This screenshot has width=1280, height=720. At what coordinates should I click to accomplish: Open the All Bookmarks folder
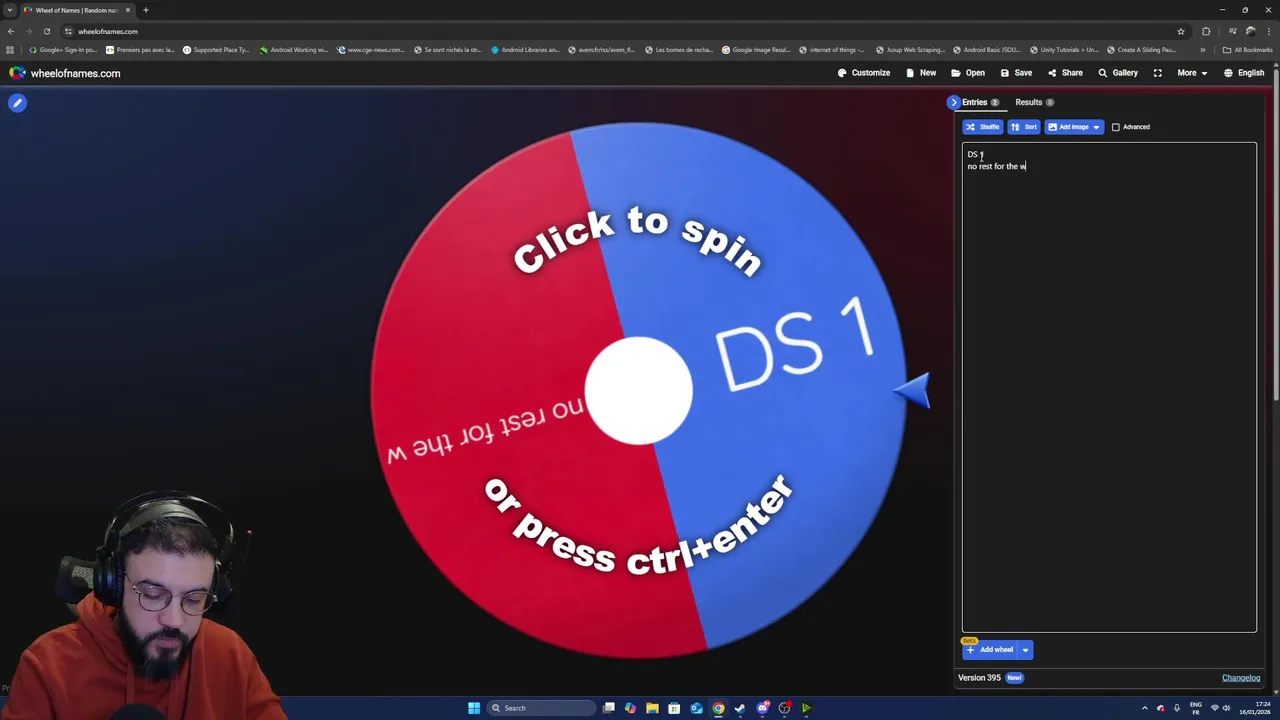point(1247,49)
